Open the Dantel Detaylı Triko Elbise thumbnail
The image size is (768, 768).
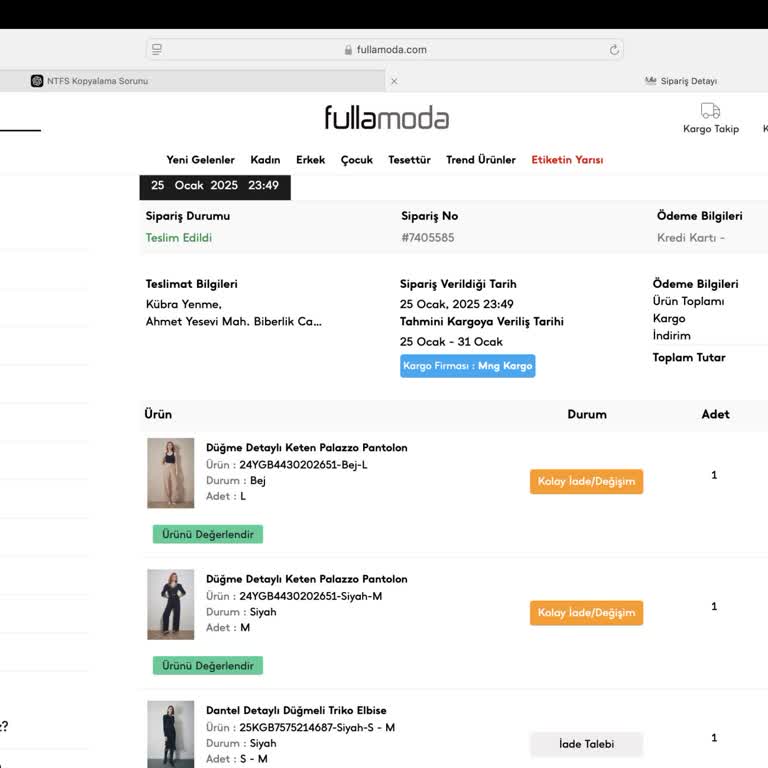click(170, 733)
